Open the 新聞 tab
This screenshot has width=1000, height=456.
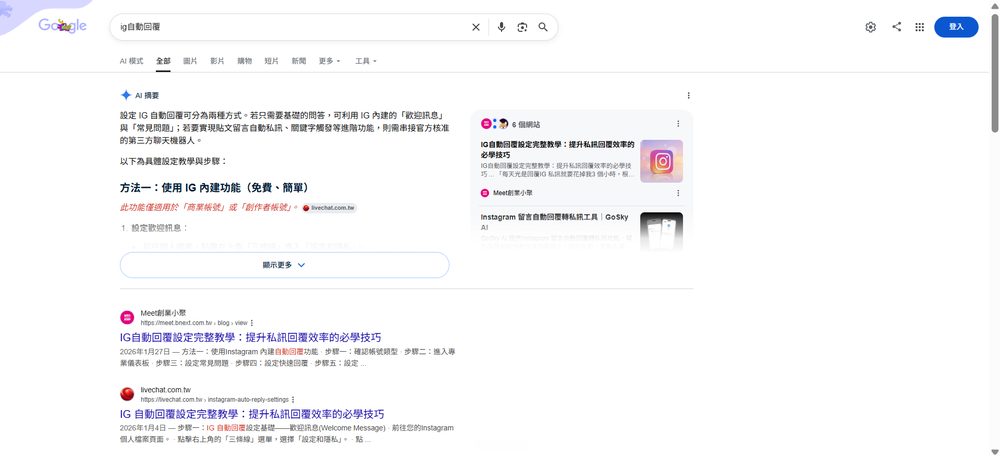pyautogui.click(x=298, y=61)
